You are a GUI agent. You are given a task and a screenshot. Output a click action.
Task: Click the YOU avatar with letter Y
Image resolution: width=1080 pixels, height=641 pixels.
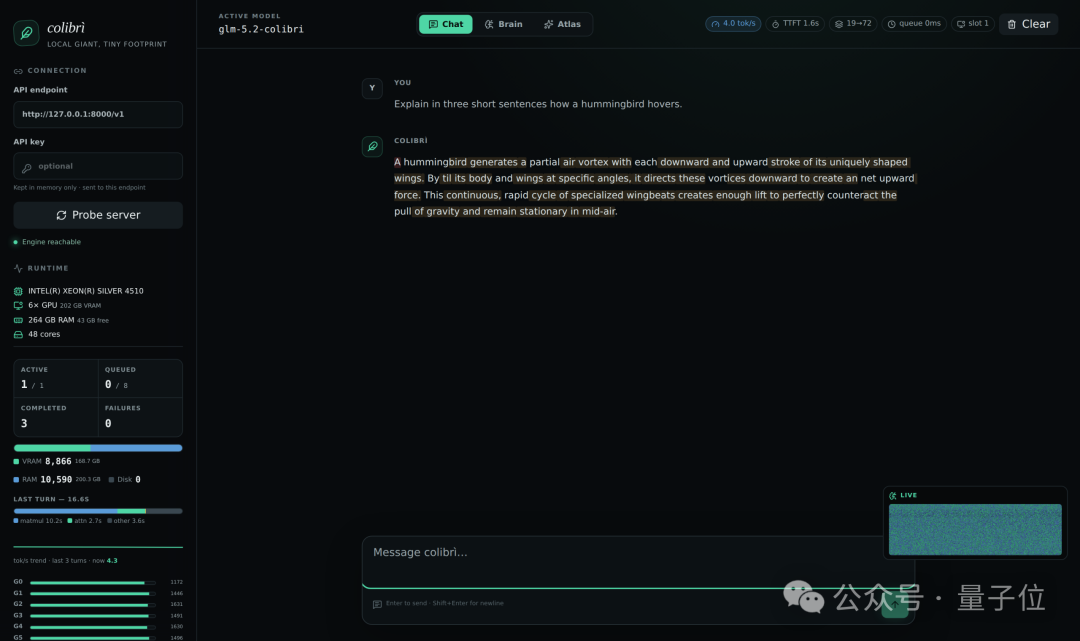pos(372,88)
